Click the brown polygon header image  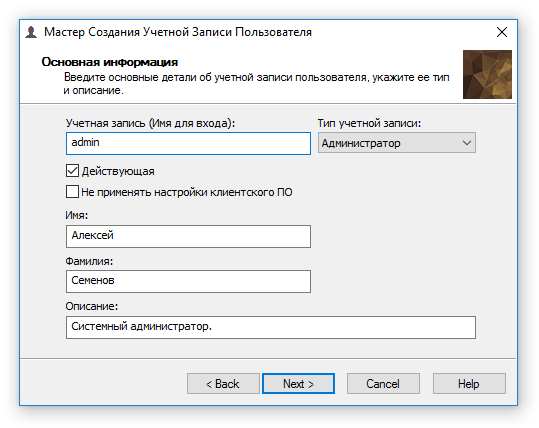click(487, 74)
